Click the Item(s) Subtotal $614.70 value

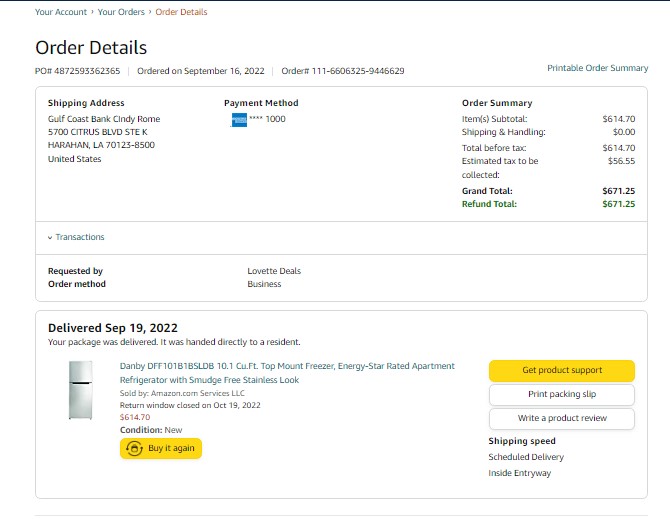(x=619, y=119)
